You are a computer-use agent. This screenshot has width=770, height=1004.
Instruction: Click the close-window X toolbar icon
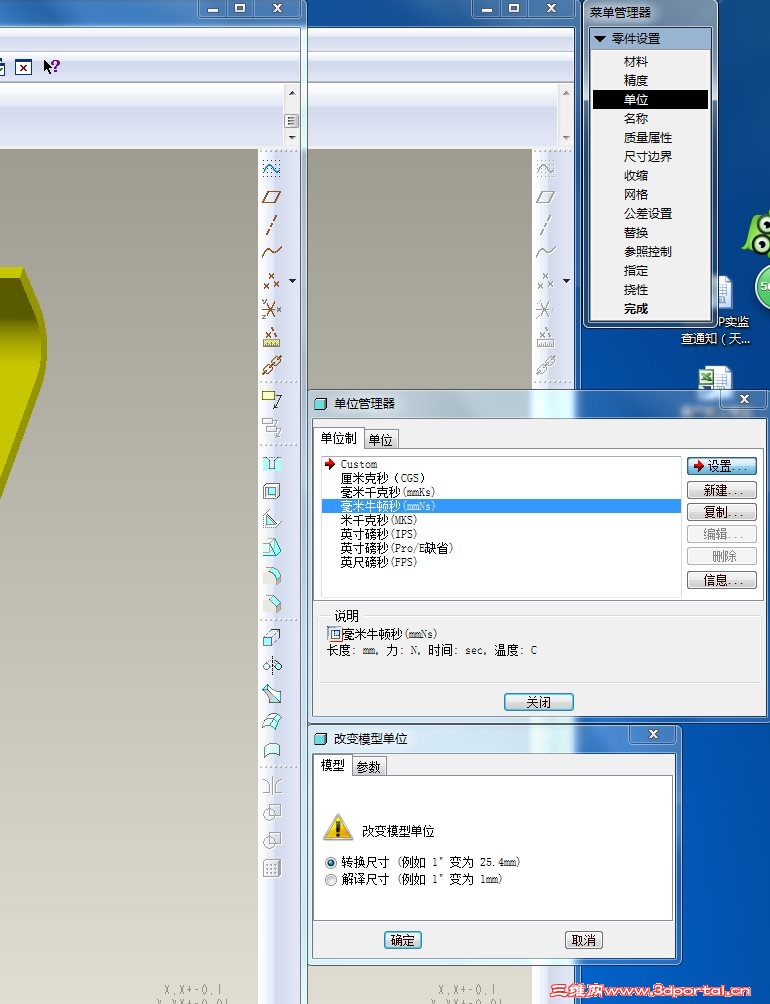[24, 67]
